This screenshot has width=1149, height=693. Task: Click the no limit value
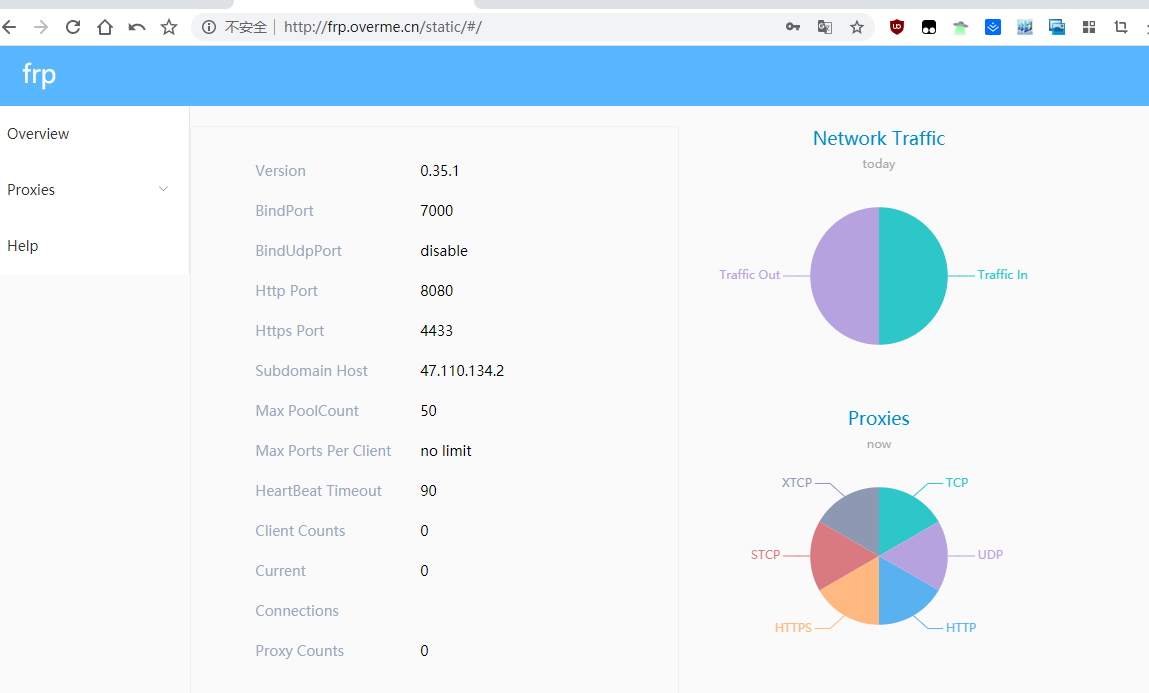[x=446, y=451]
